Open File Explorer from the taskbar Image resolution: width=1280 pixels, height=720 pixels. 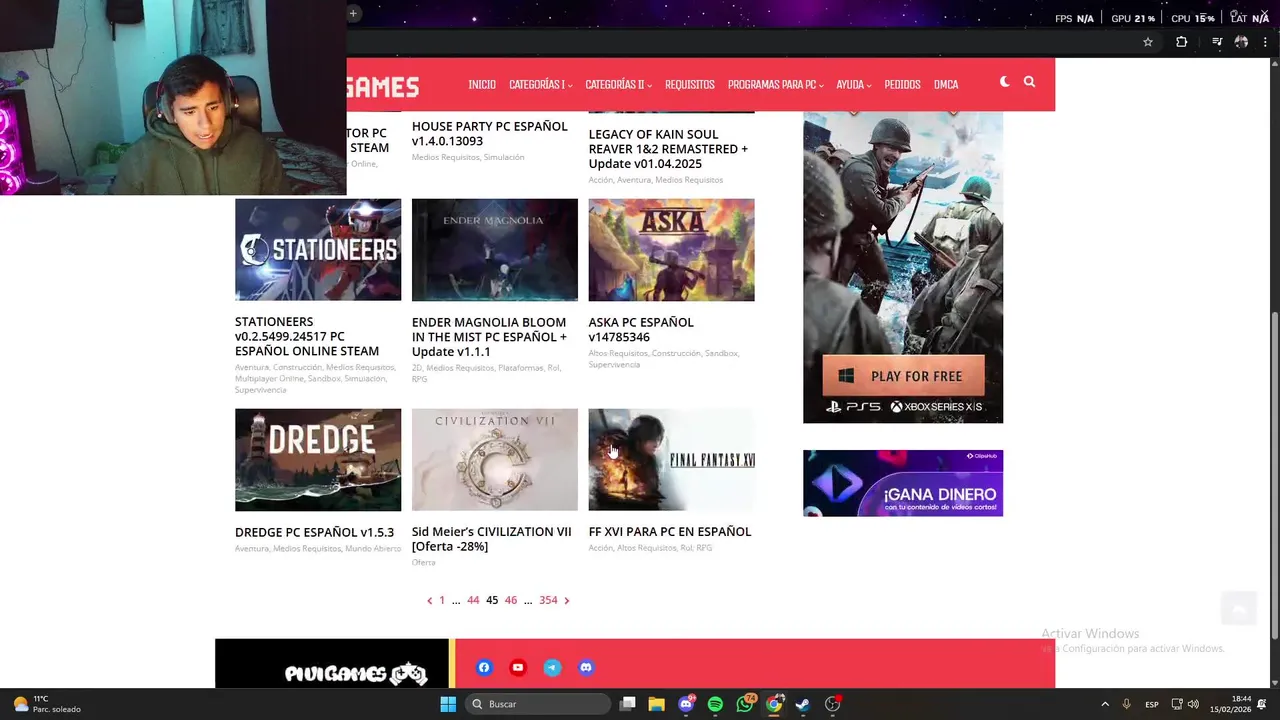point(656,704)
